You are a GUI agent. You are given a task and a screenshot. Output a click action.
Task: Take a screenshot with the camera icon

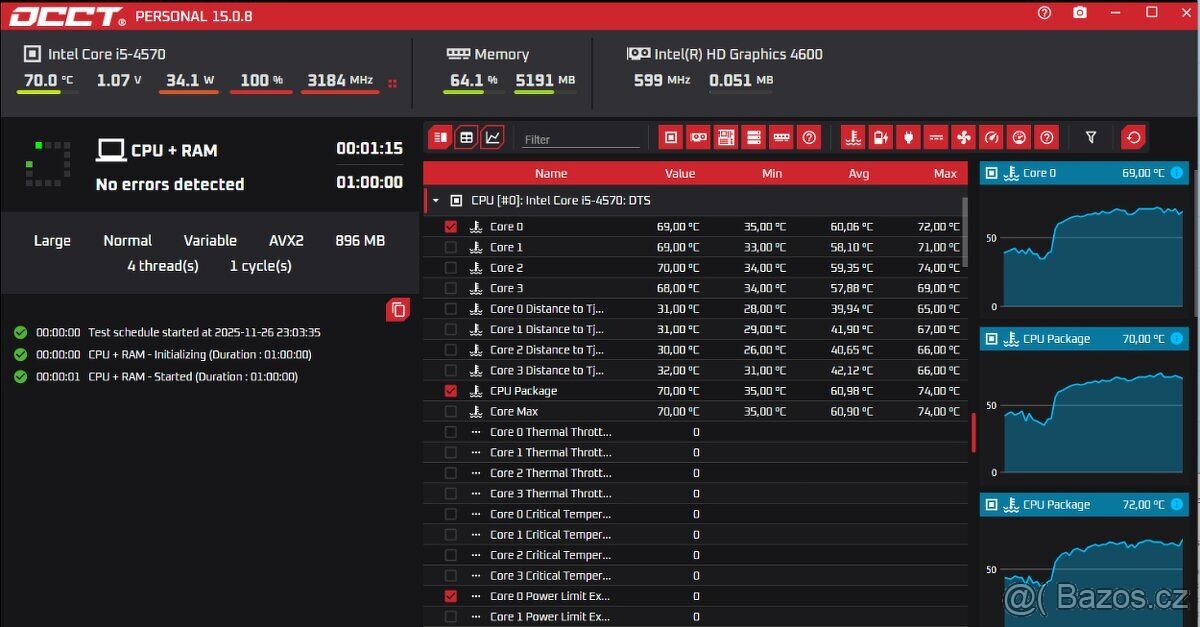pyautogui.click(x=1080, y=13)
